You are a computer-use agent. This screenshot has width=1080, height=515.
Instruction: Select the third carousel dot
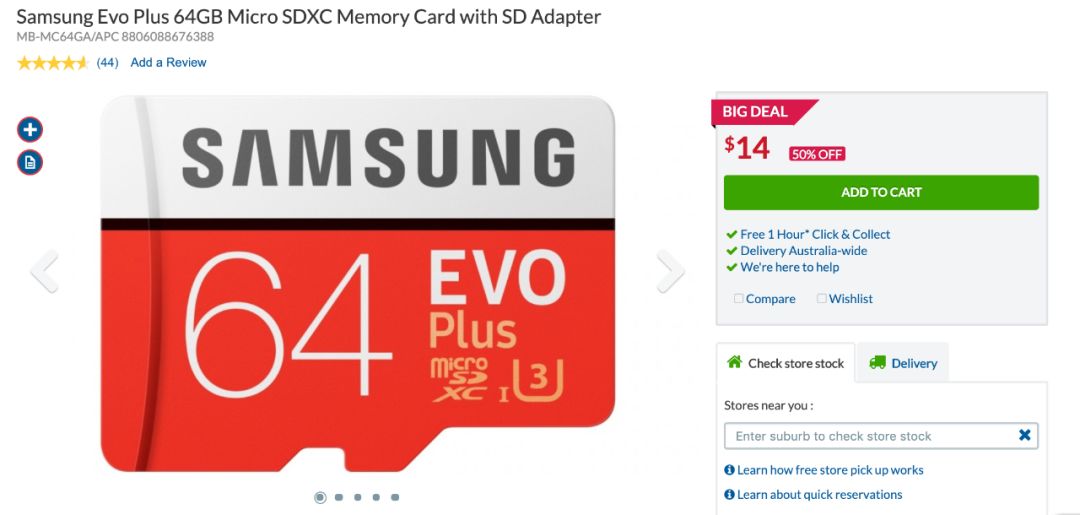[x=357, y=497]
